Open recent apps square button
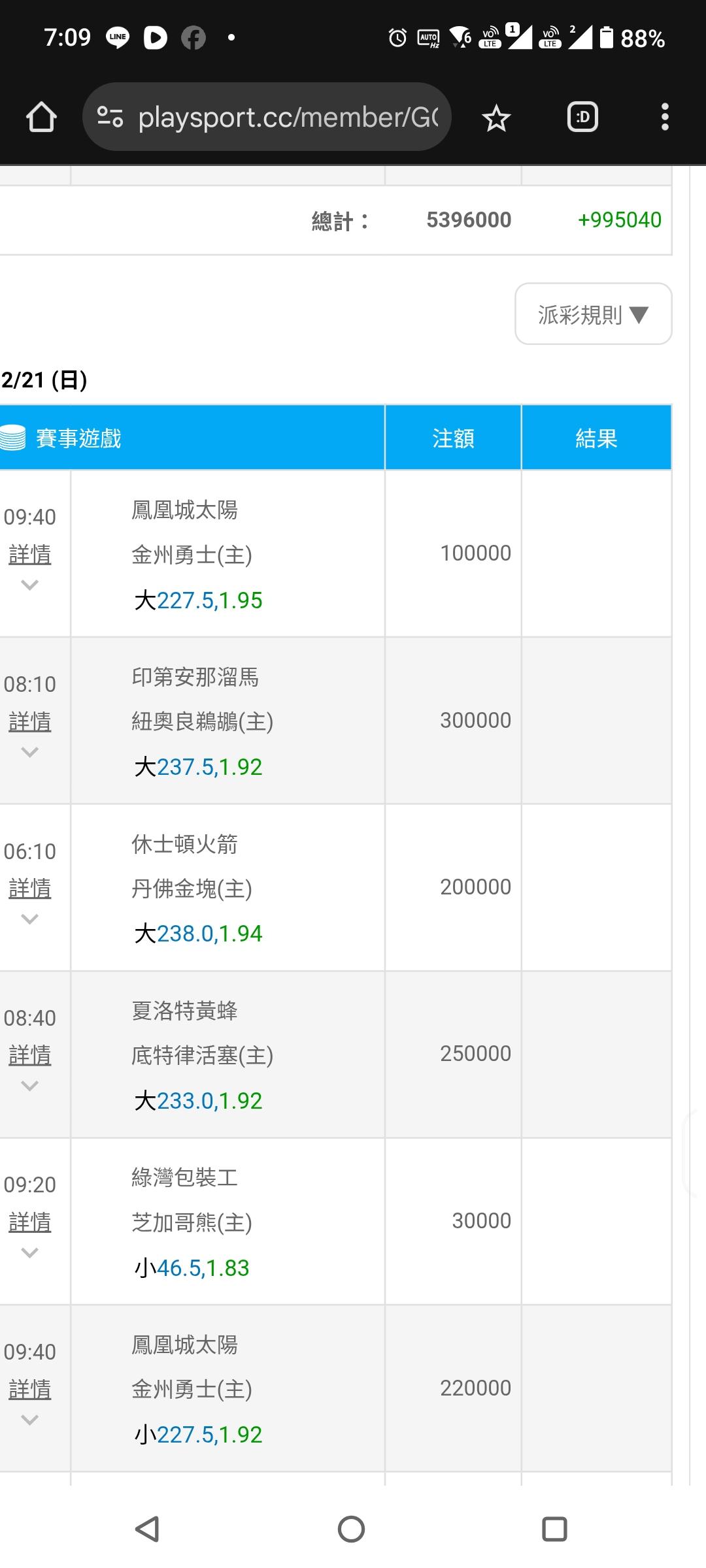The image size is (706, 1568). point(554,1528)
